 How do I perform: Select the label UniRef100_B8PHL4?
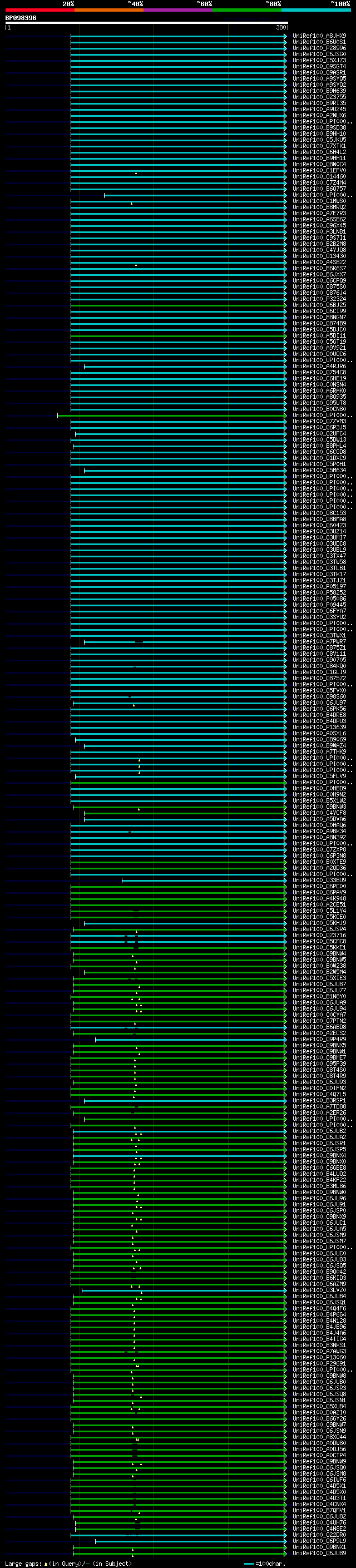[x=319, y=446]
